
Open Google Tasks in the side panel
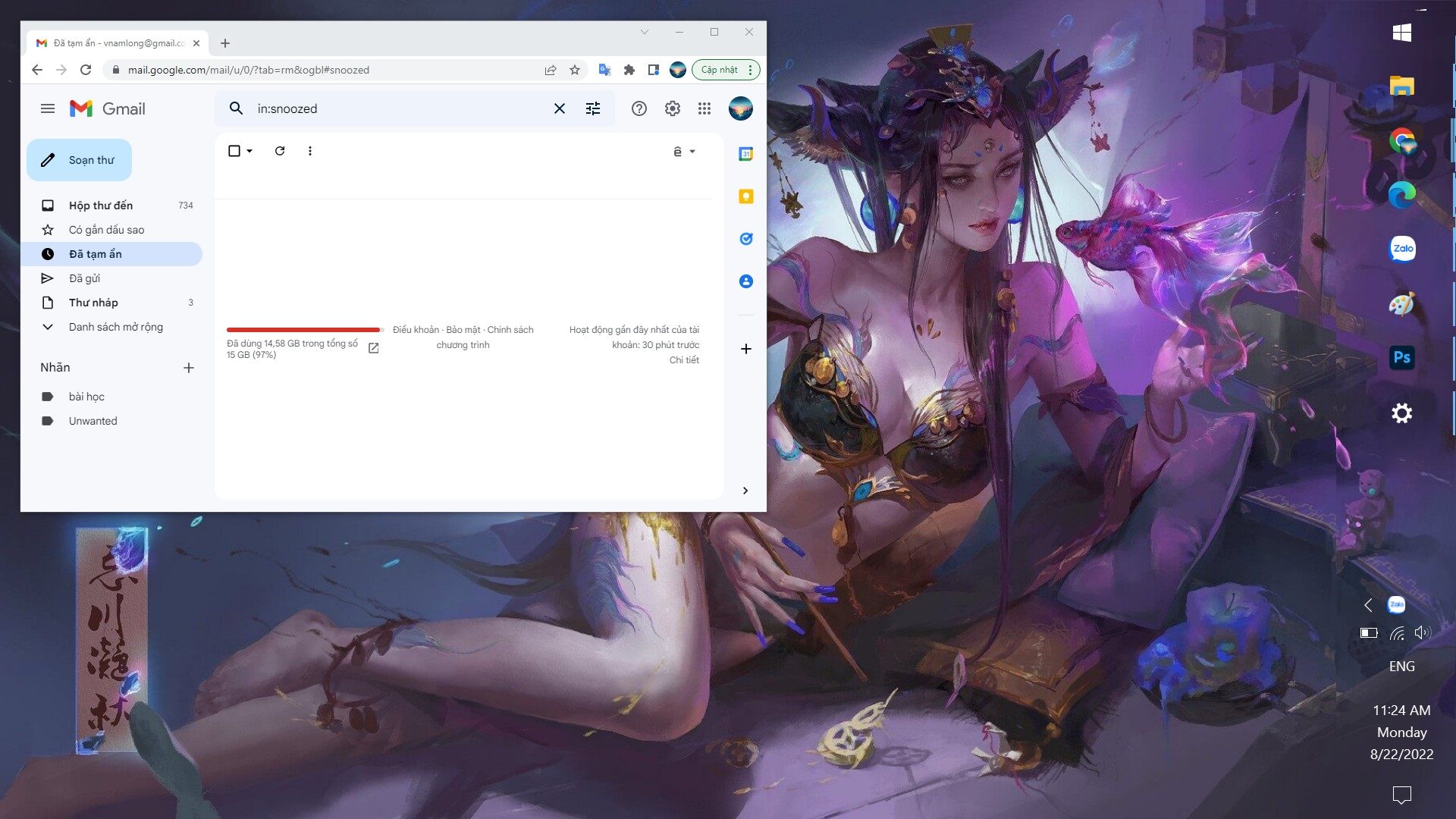pyautogui.click(x=746, y=238)
